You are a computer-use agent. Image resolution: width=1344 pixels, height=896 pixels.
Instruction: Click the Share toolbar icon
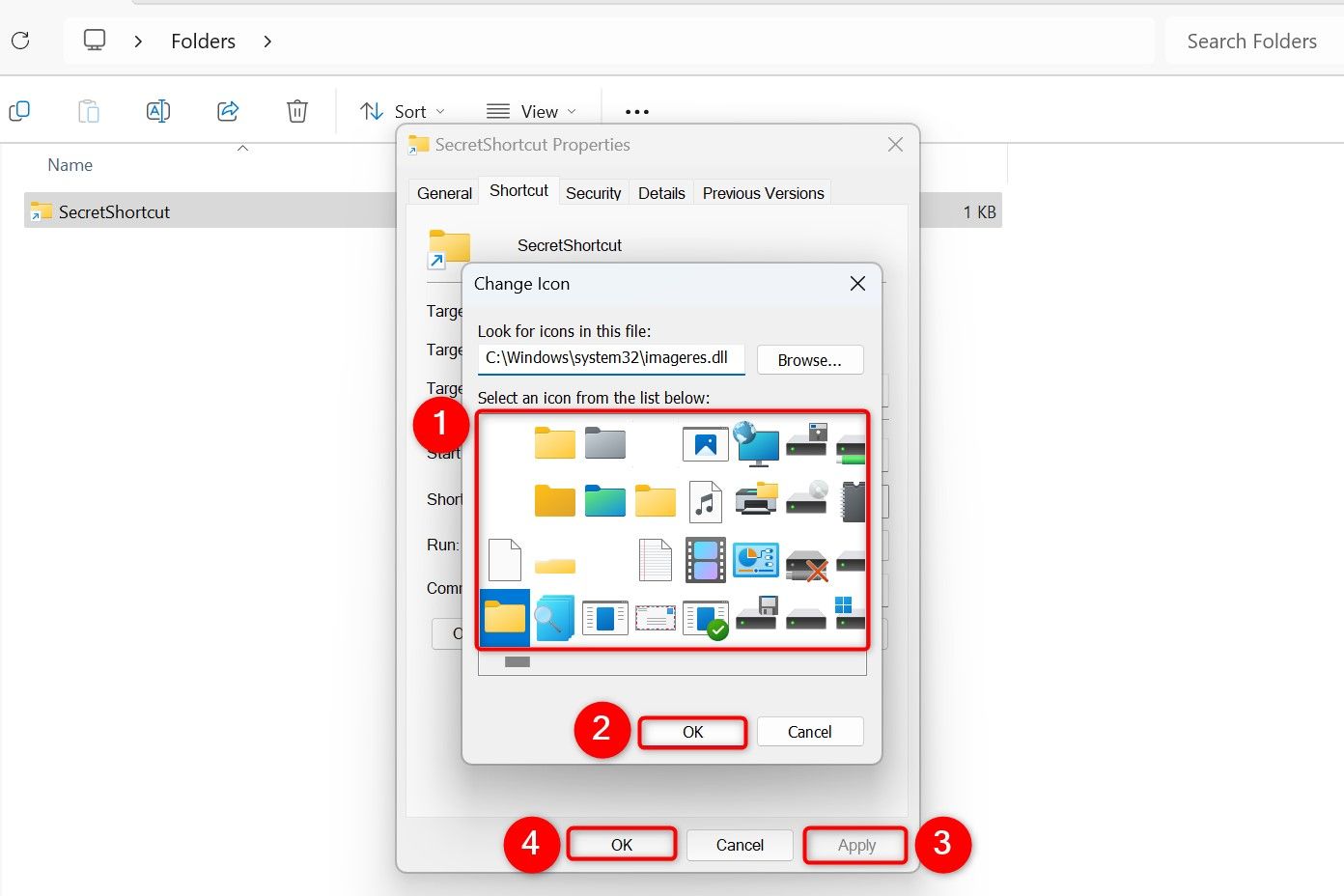pos(228,111)
